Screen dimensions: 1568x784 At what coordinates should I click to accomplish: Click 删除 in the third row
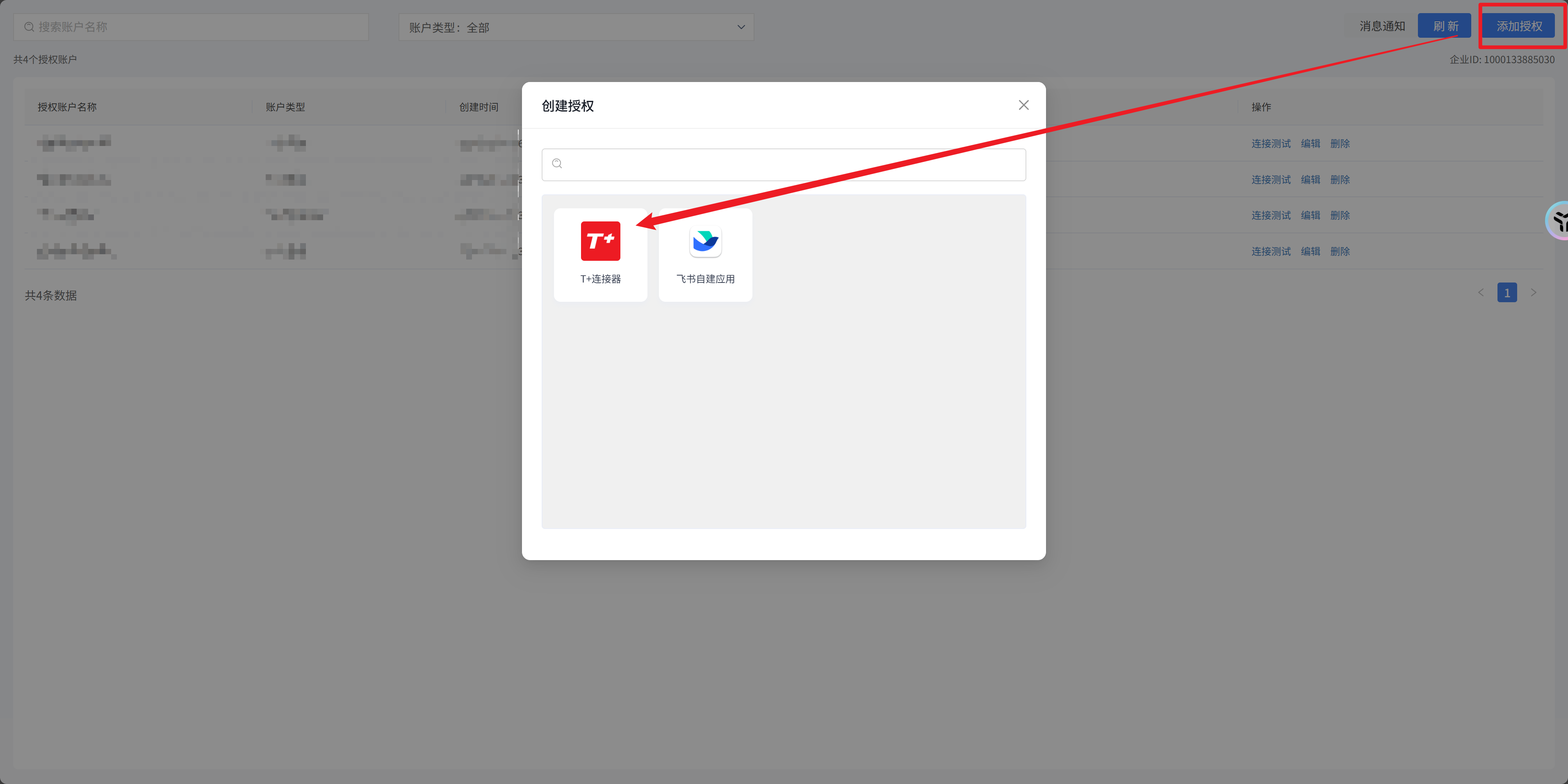pyautogui.click(x=1340, y=216)
